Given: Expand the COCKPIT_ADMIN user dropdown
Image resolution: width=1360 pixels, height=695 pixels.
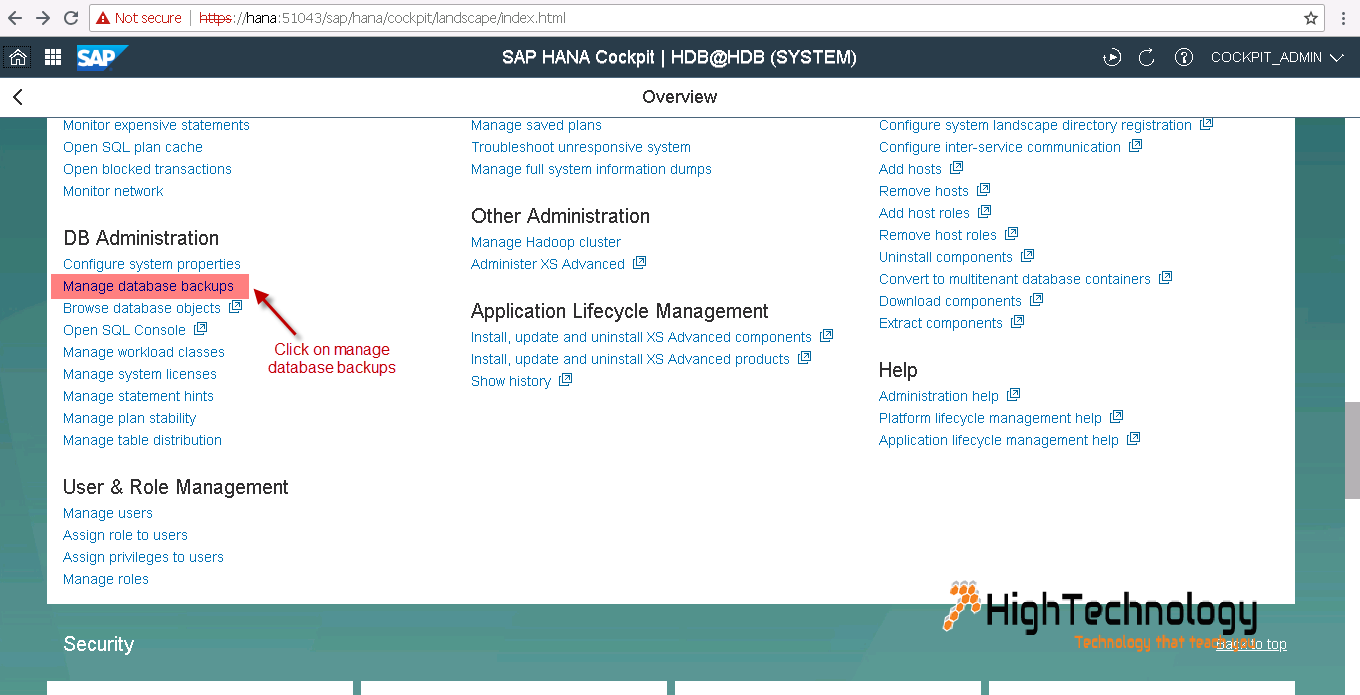Looking at the screenshot, I should tap(1277, 58).
